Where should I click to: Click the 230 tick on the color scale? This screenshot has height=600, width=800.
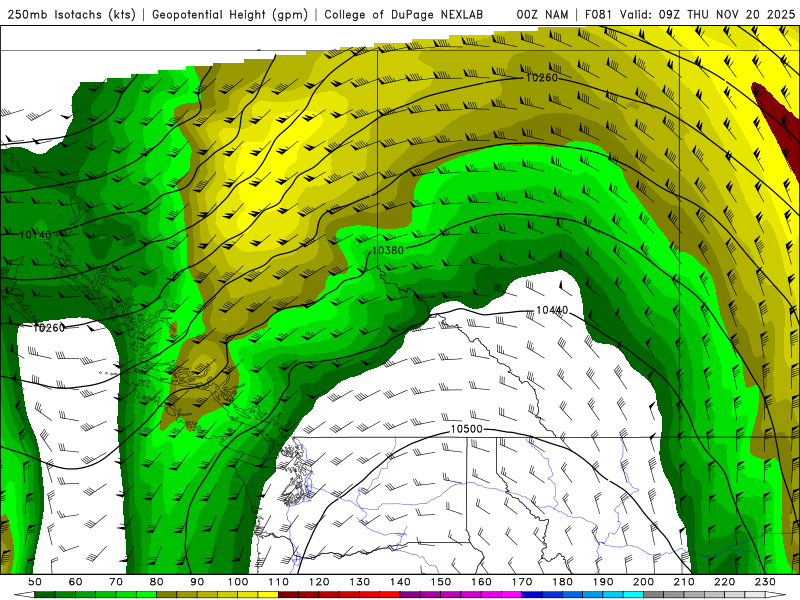[765, 582]
